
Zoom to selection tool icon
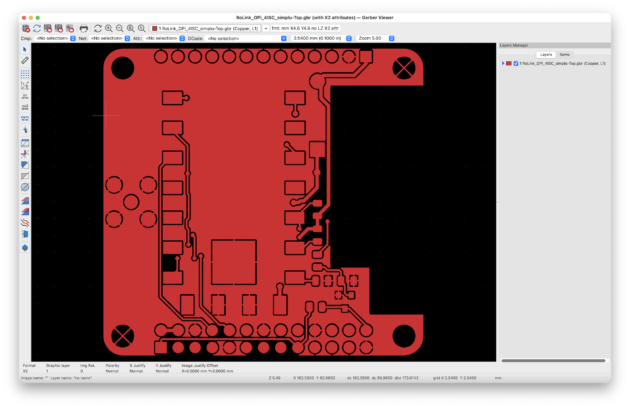(141, 29)
